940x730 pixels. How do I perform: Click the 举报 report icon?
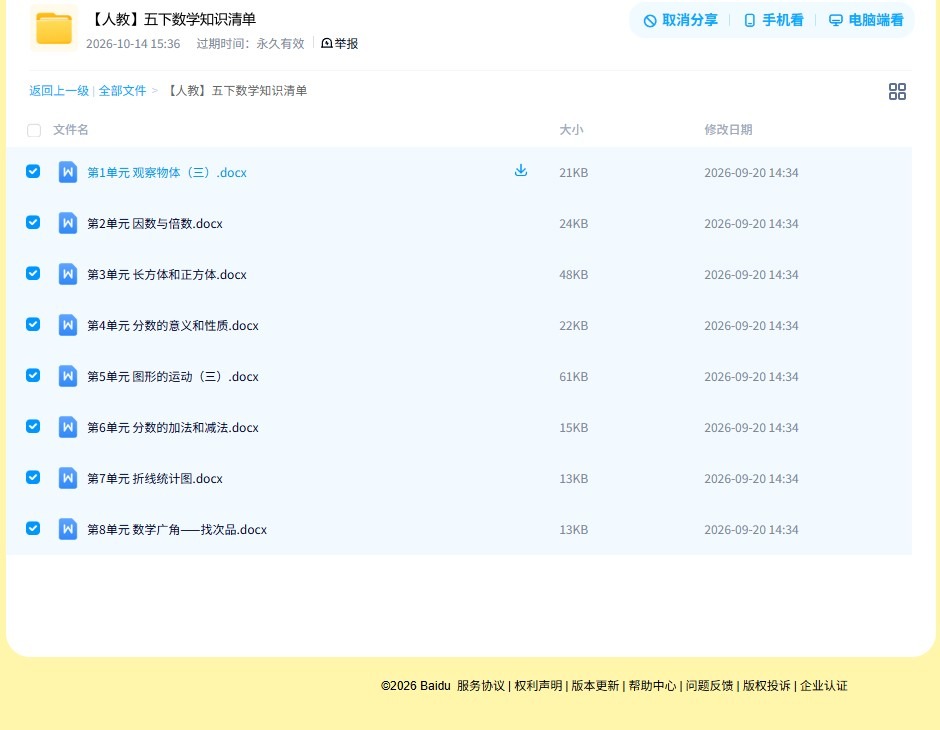tap(327, 43)
